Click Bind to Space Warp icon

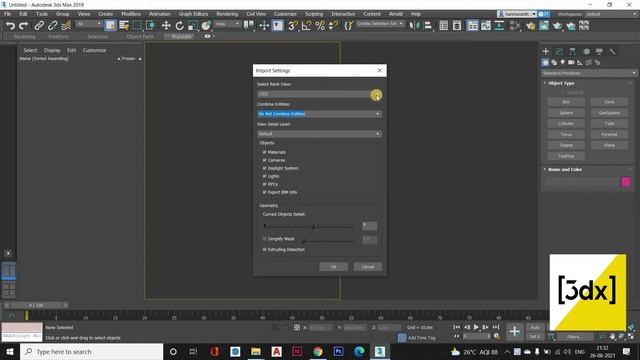[66, 26]
